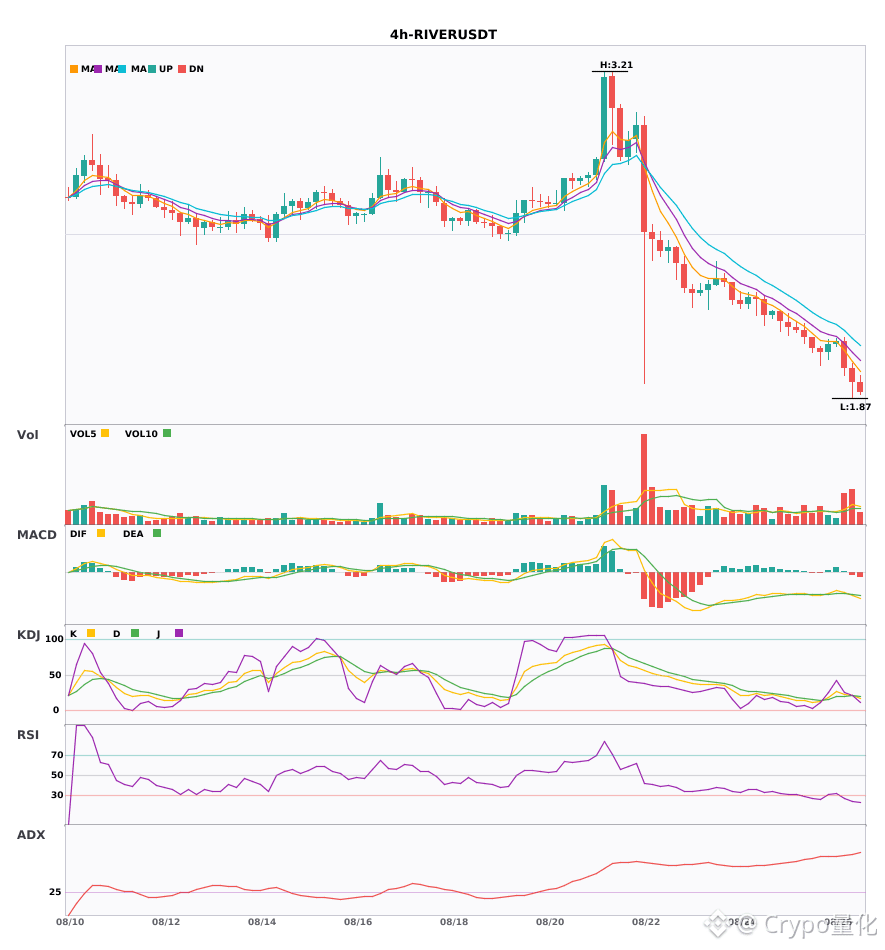Click the orange MA legend swatch
This screenshot has height=950, width=885.
point(74,69)
